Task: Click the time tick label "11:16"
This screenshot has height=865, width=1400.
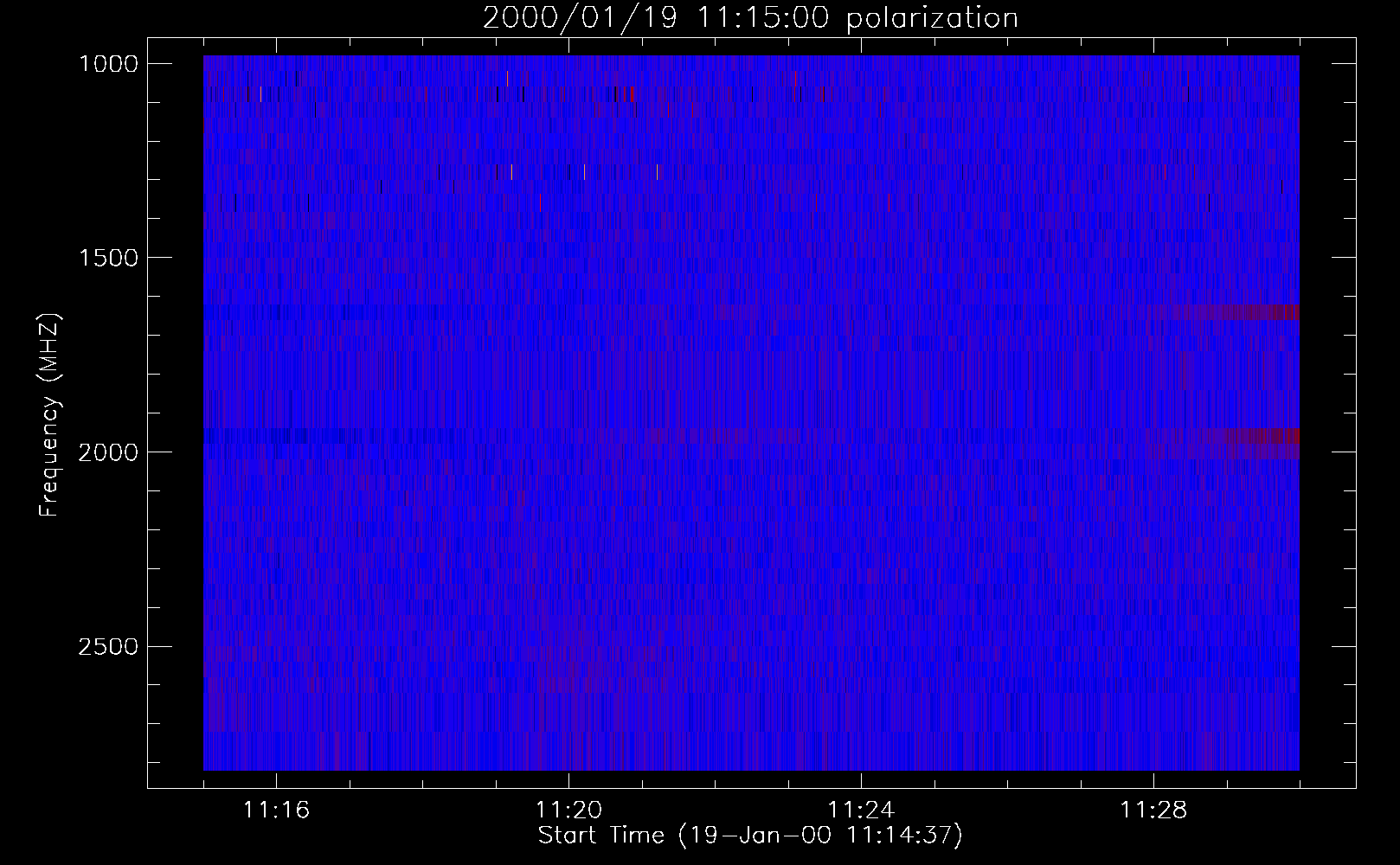Action: click(x=277, y=811)
